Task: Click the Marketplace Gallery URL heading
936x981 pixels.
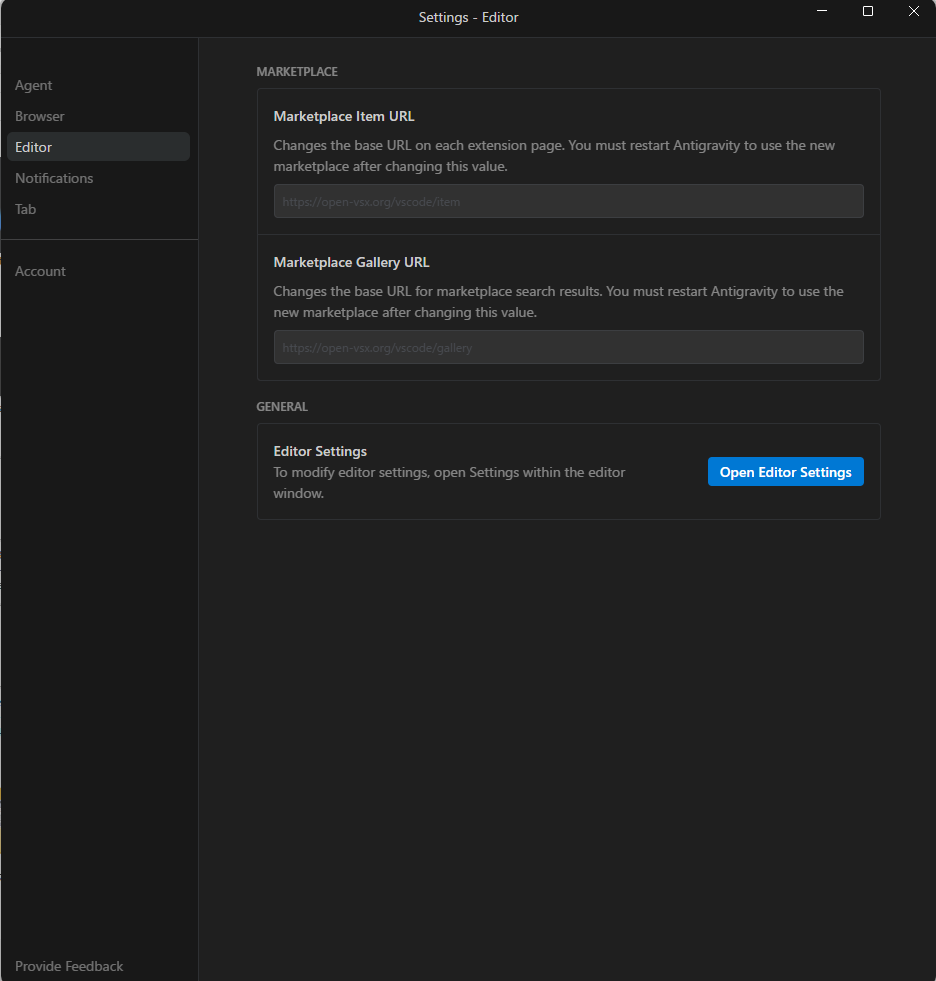Action: 351,262
